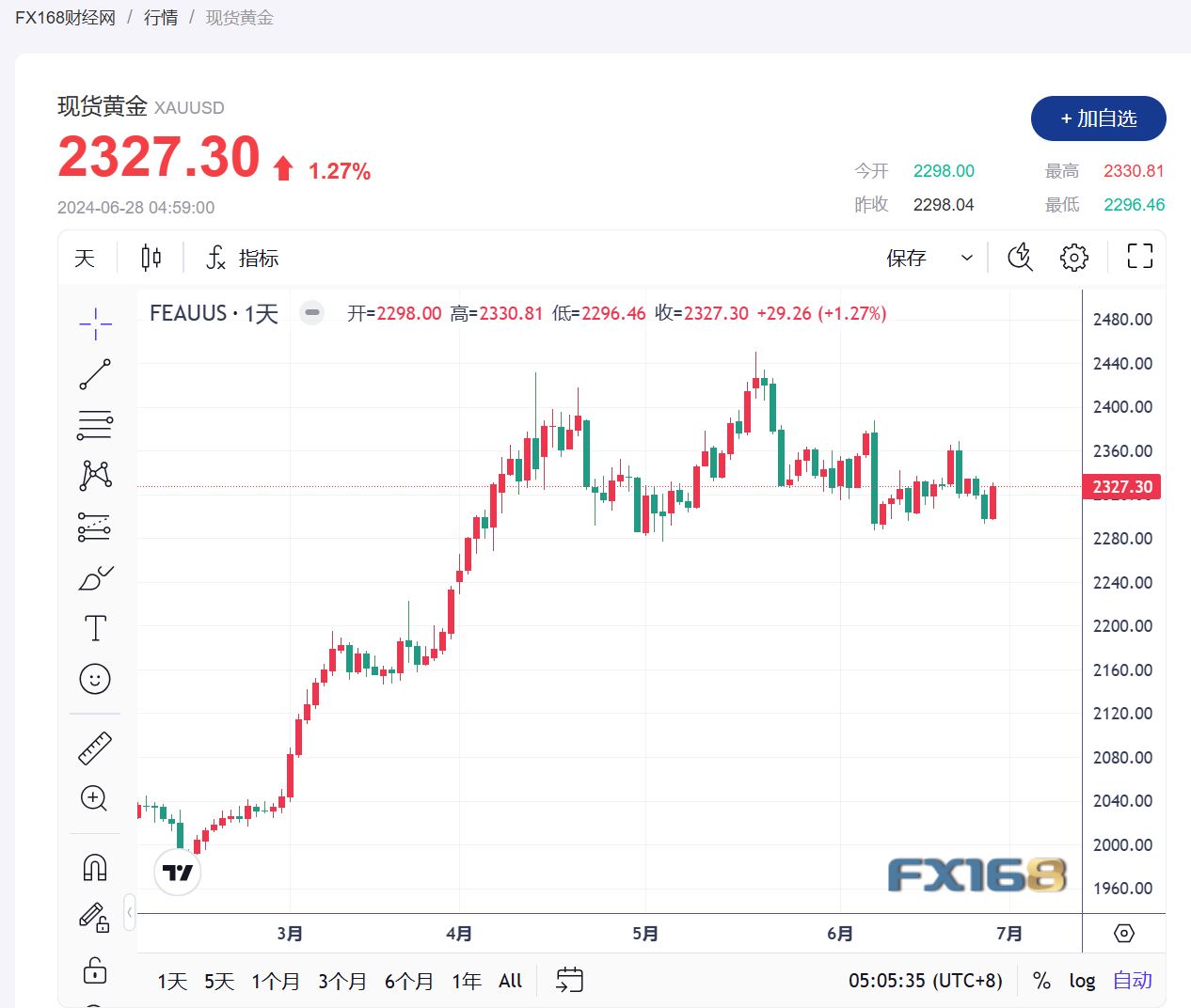Open the emoji sticker tool

click(94, 678)
